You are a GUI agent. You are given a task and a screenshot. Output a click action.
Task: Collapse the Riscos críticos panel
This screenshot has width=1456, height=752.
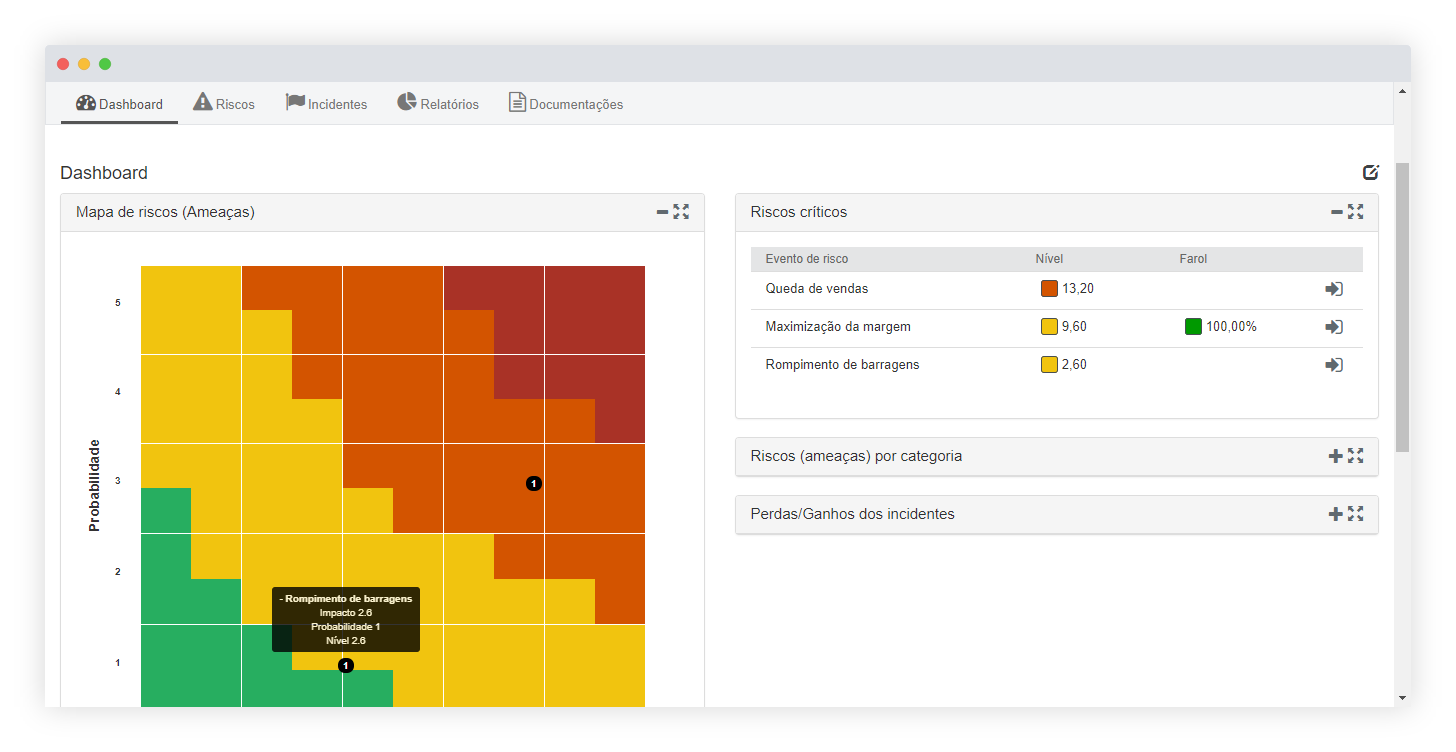[1336, 212]
